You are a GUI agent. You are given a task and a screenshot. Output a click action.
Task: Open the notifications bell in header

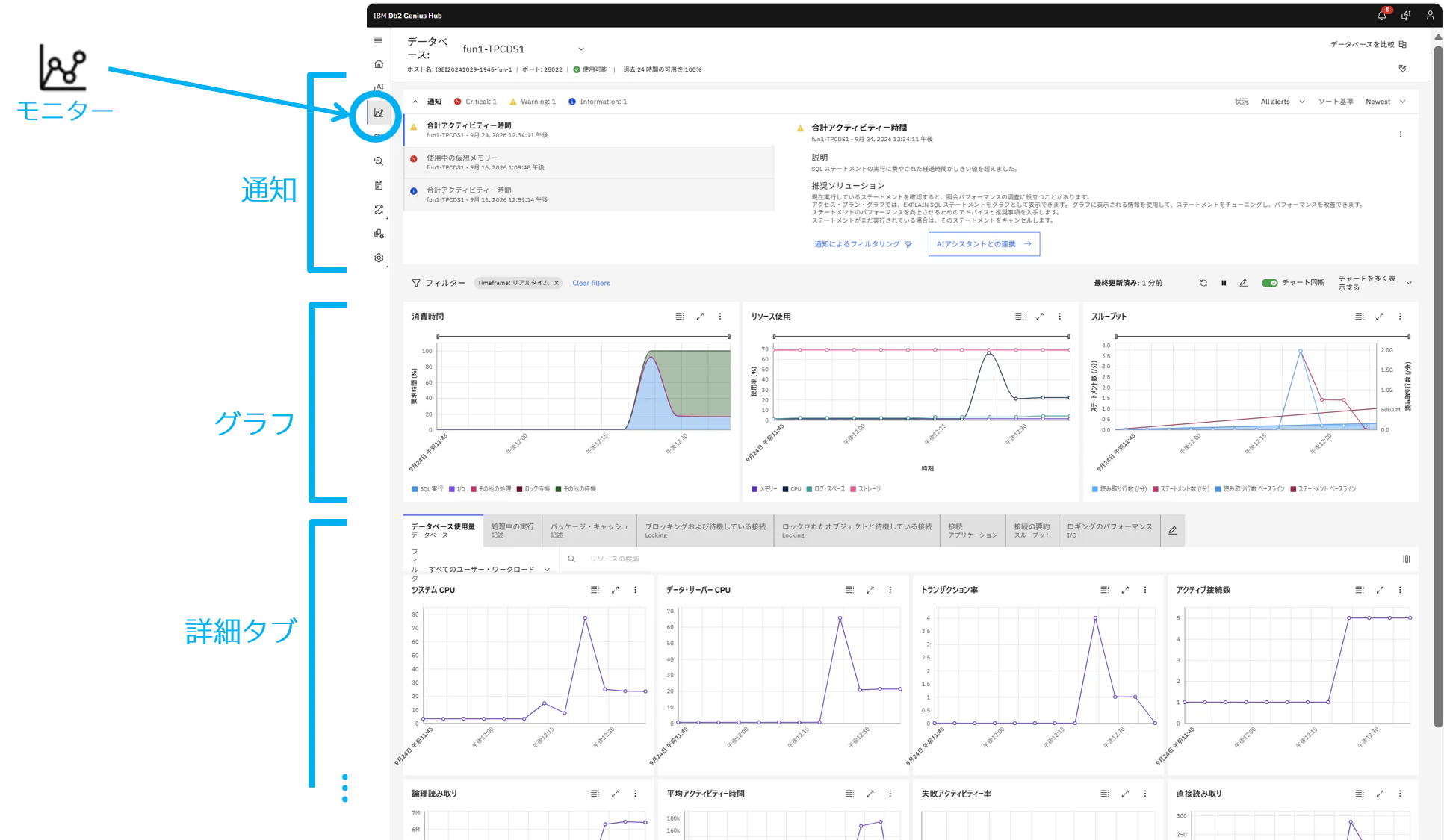pyautogui.click(x=1382, y=16)
